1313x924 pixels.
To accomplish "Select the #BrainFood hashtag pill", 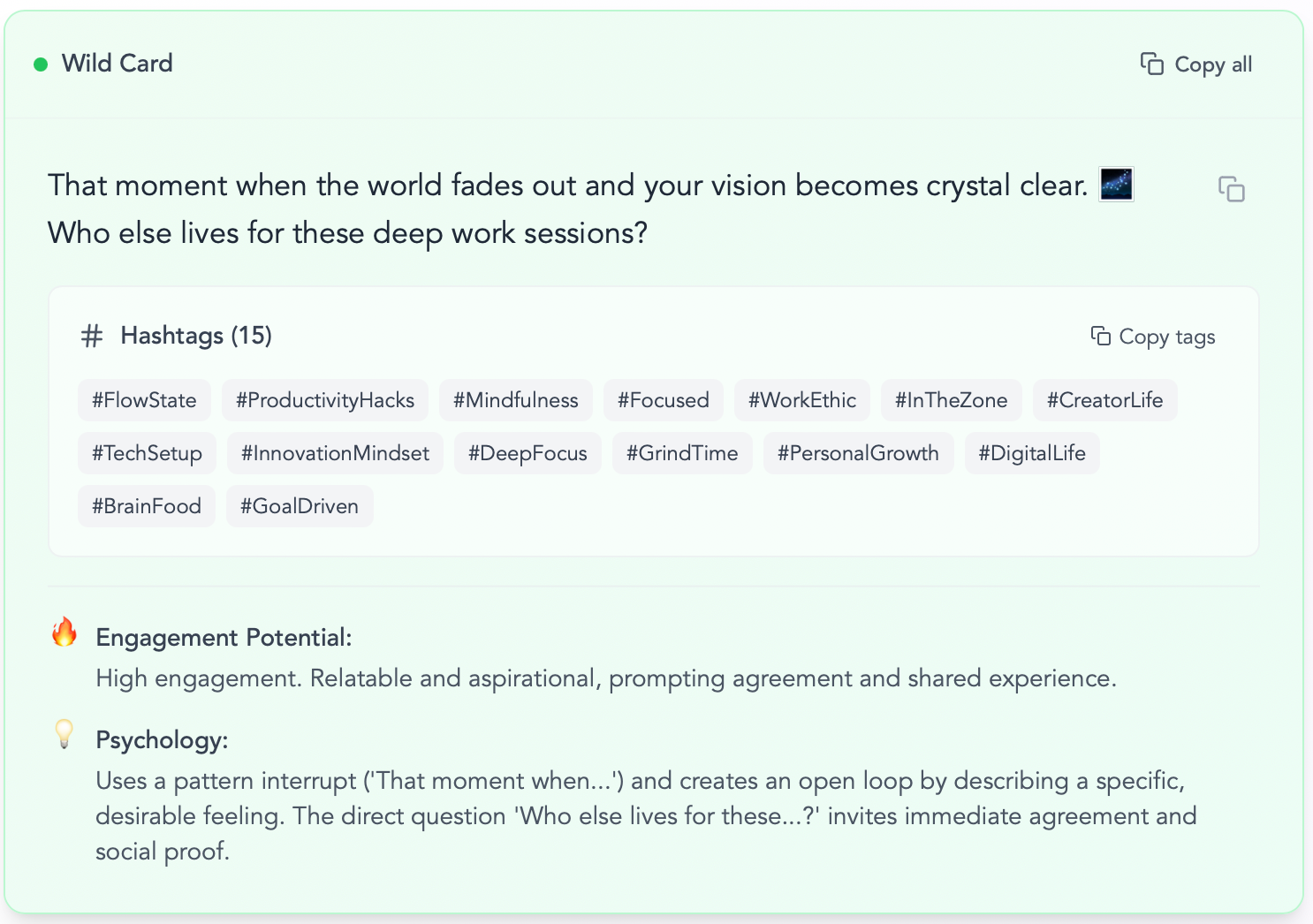I will click(146, 505).
